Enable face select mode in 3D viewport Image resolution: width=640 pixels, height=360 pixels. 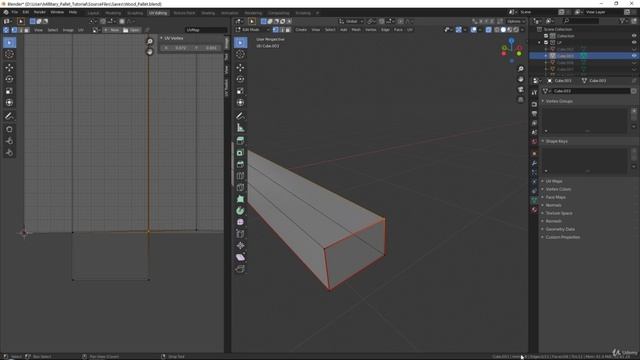288,30
